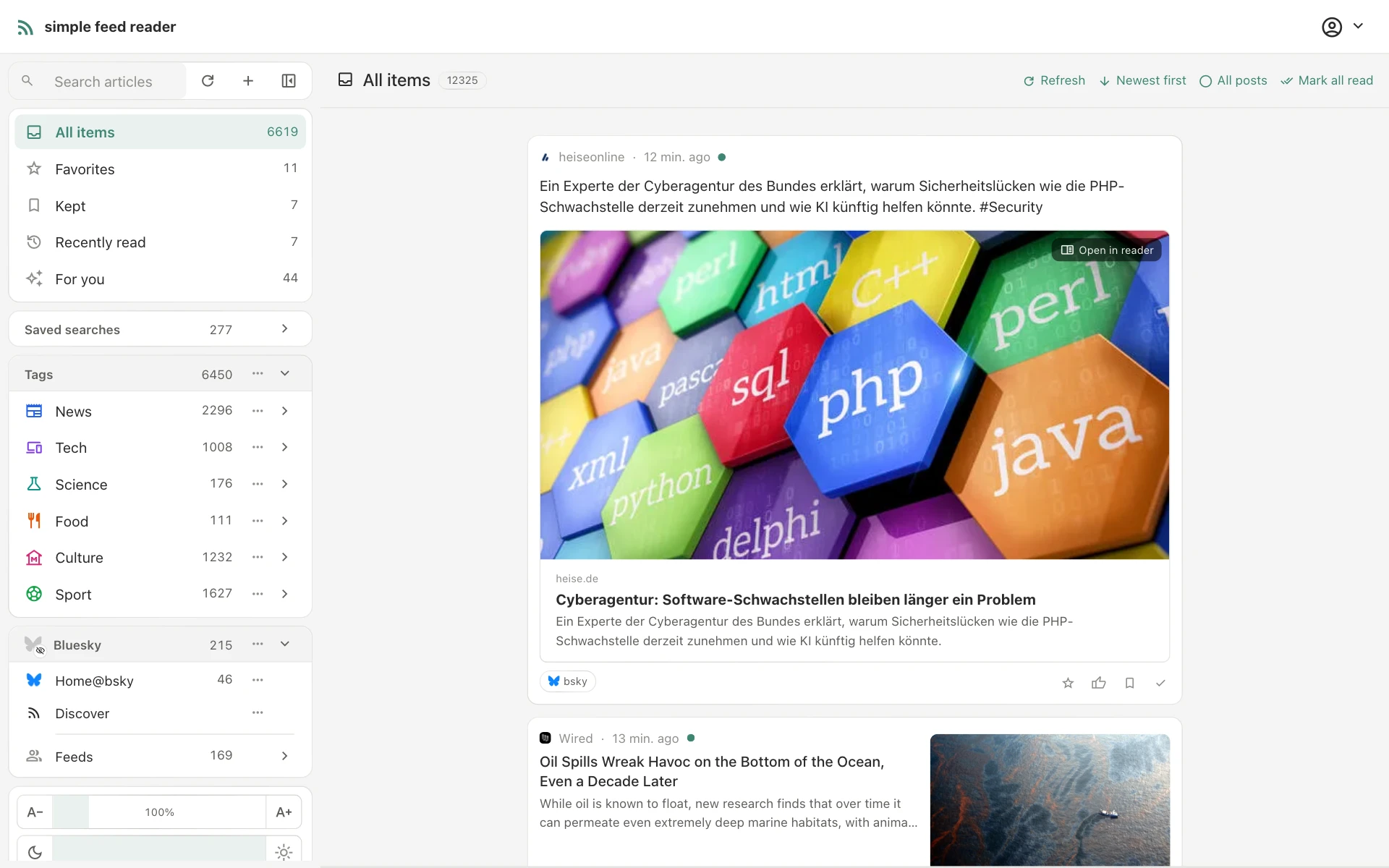Select All items in sidebar
The image size is (1389, 868).
(x=160, y=132)
